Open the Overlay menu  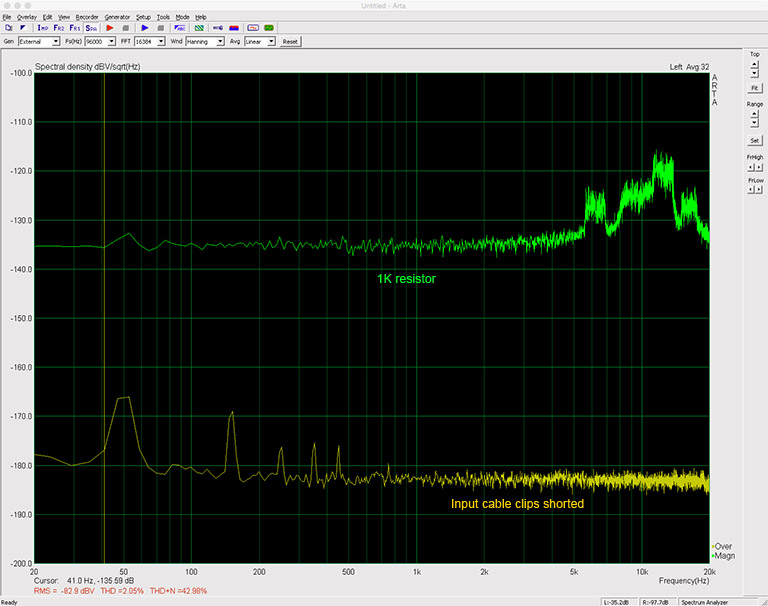(27, 17)
